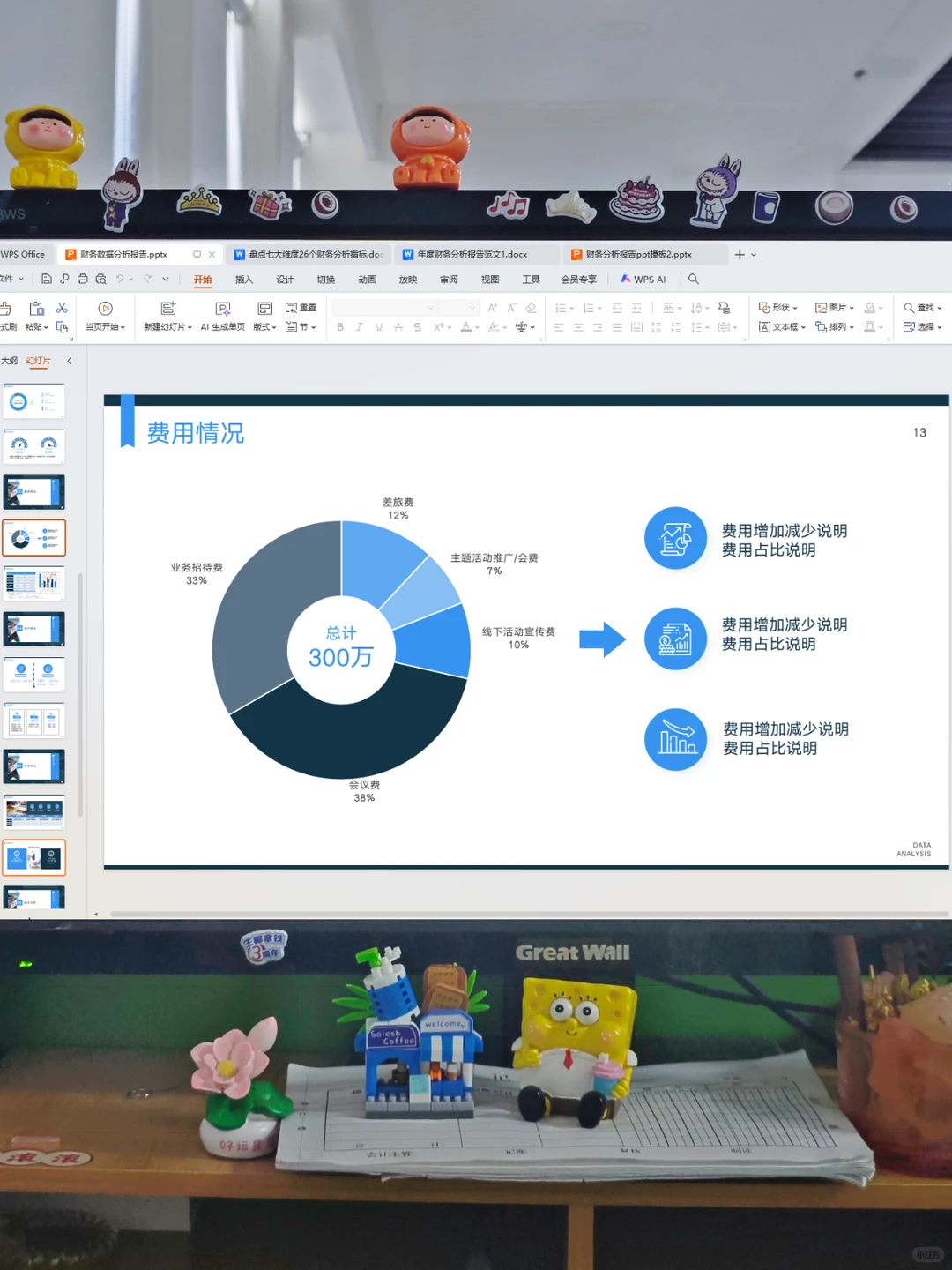The height and width of the screenshot is (1270, 952).
Task: Switch to the 审阅 ribbon tab
Action: click(449, 280)
